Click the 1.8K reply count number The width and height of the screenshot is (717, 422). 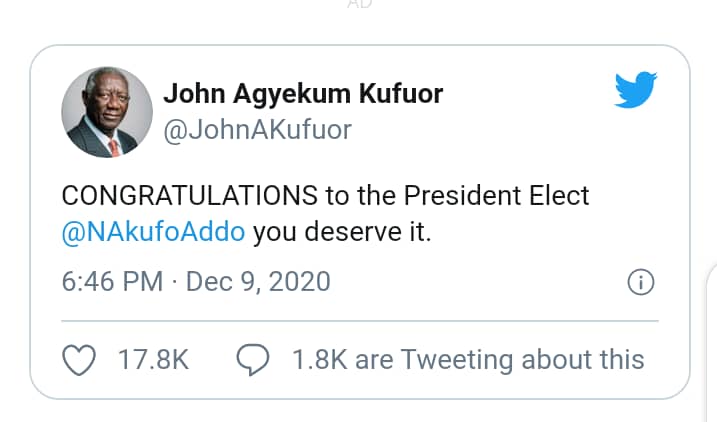coord(318,359)
